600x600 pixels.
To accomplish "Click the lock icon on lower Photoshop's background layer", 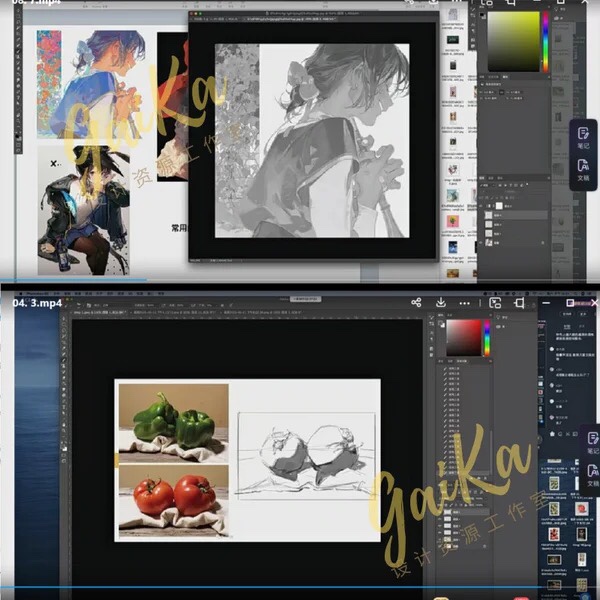I will click(x=485, y=546).
